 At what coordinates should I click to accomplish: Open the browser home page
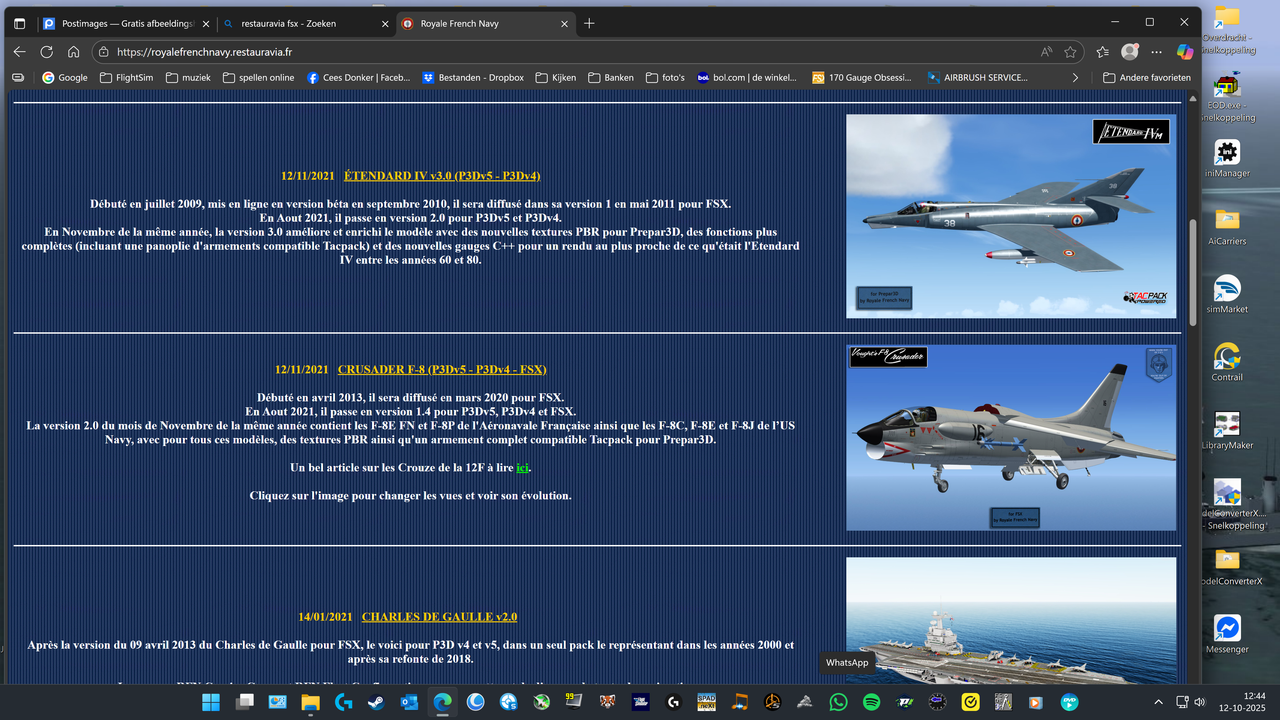tap(73, 52)
